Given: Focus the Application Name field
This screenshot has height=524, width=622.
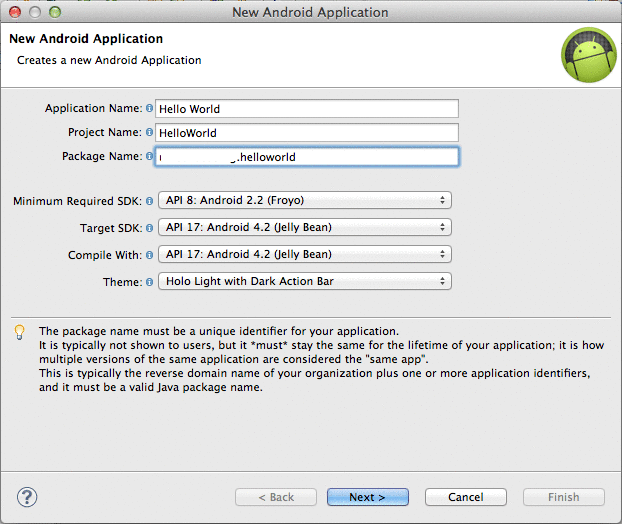Looking at the screenshot, I should coord(307,109).
